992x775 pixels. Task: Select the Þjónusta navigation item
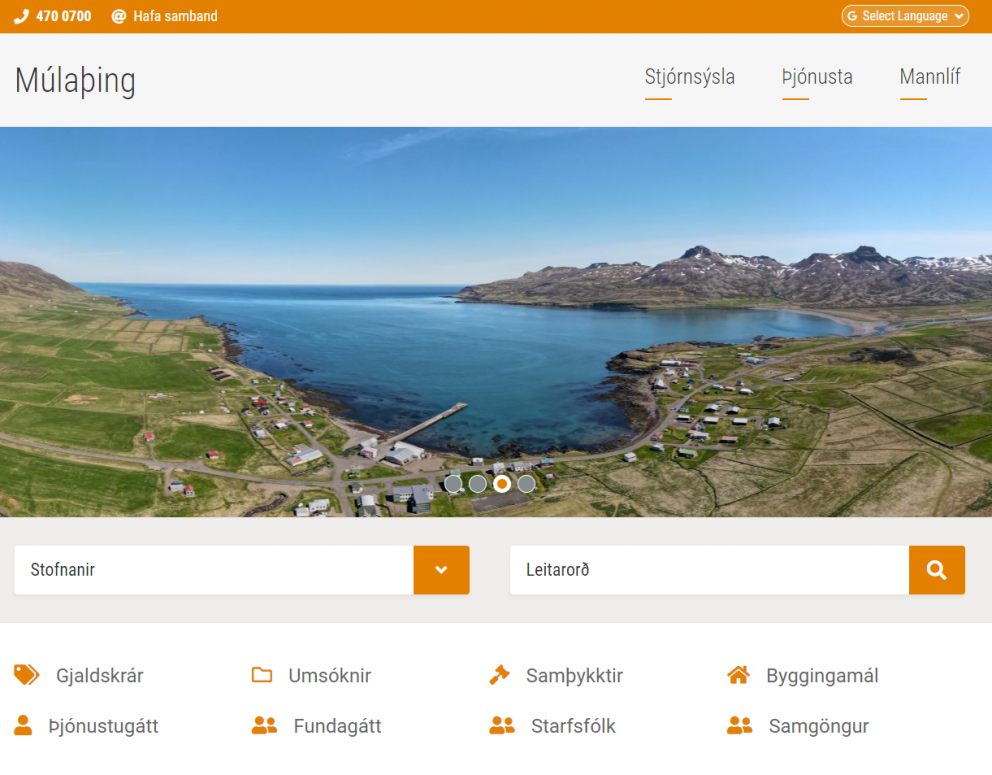point(817,77)
